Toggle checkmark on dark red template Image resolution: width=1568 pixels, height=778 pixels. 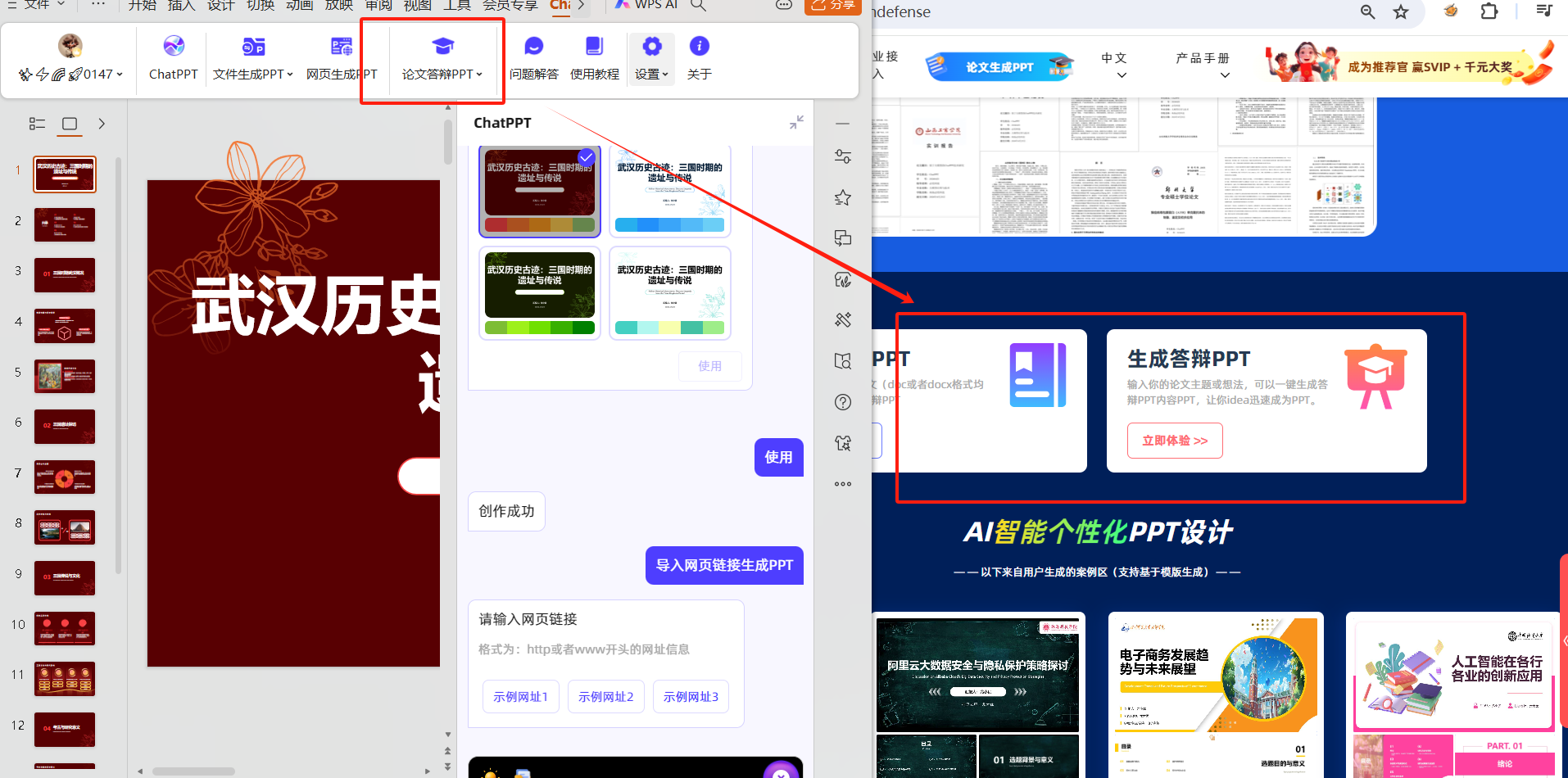pyautogui.click(x=587, y=156)
